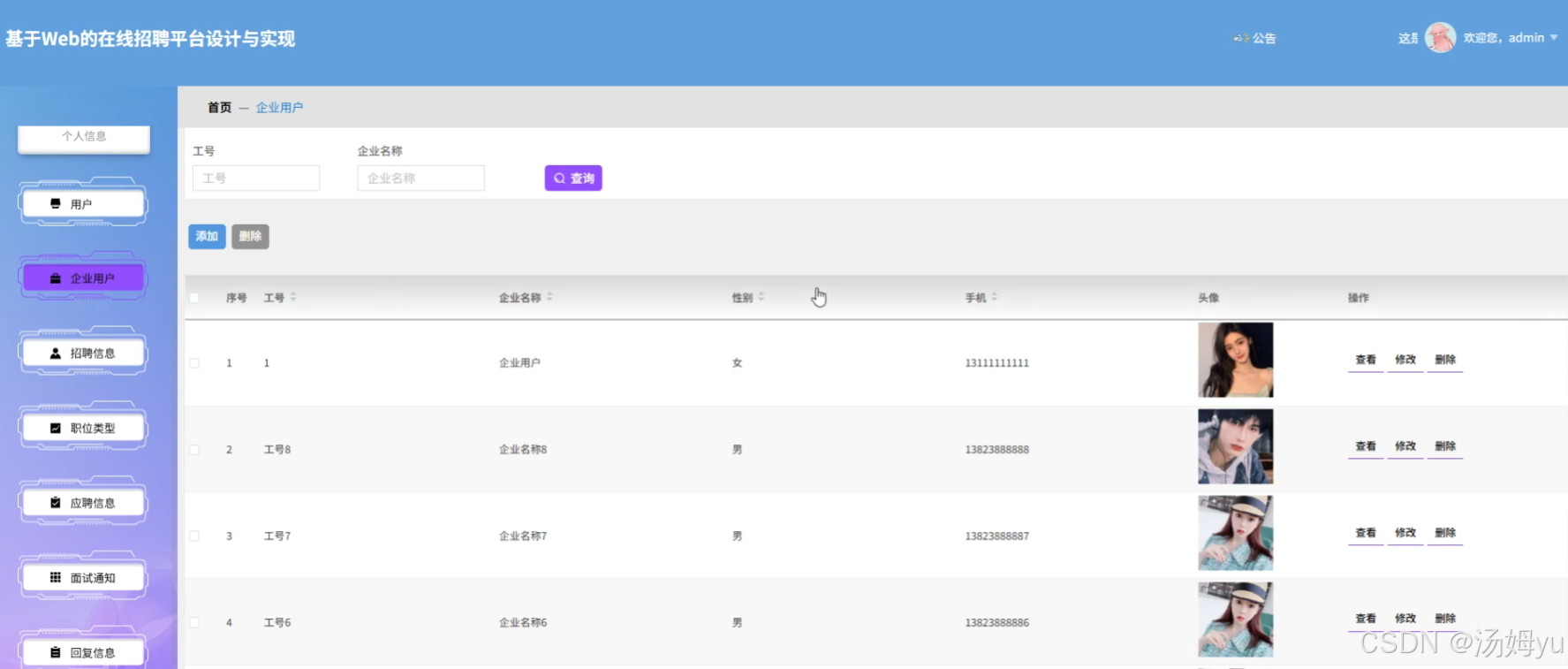Sort table by 性别 column

point(761,298)
